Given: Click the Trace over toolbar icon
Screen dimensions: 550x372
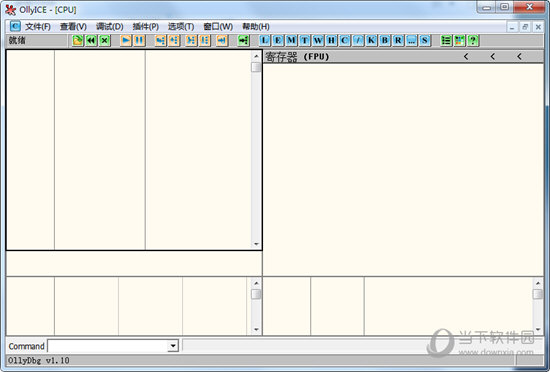Looking at the screenshot, I should [205, 41].
